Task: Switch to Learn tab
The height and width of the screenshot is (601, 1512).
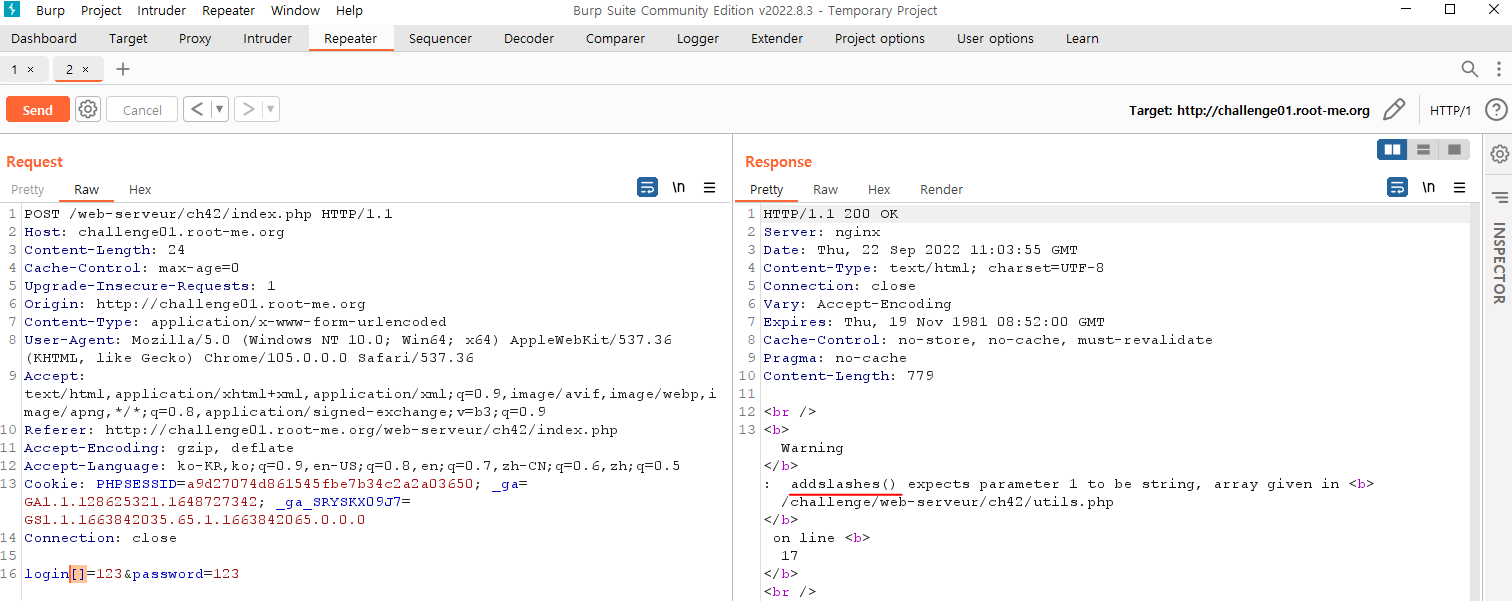Action: pyautogui.click(x=1082, y=38)
